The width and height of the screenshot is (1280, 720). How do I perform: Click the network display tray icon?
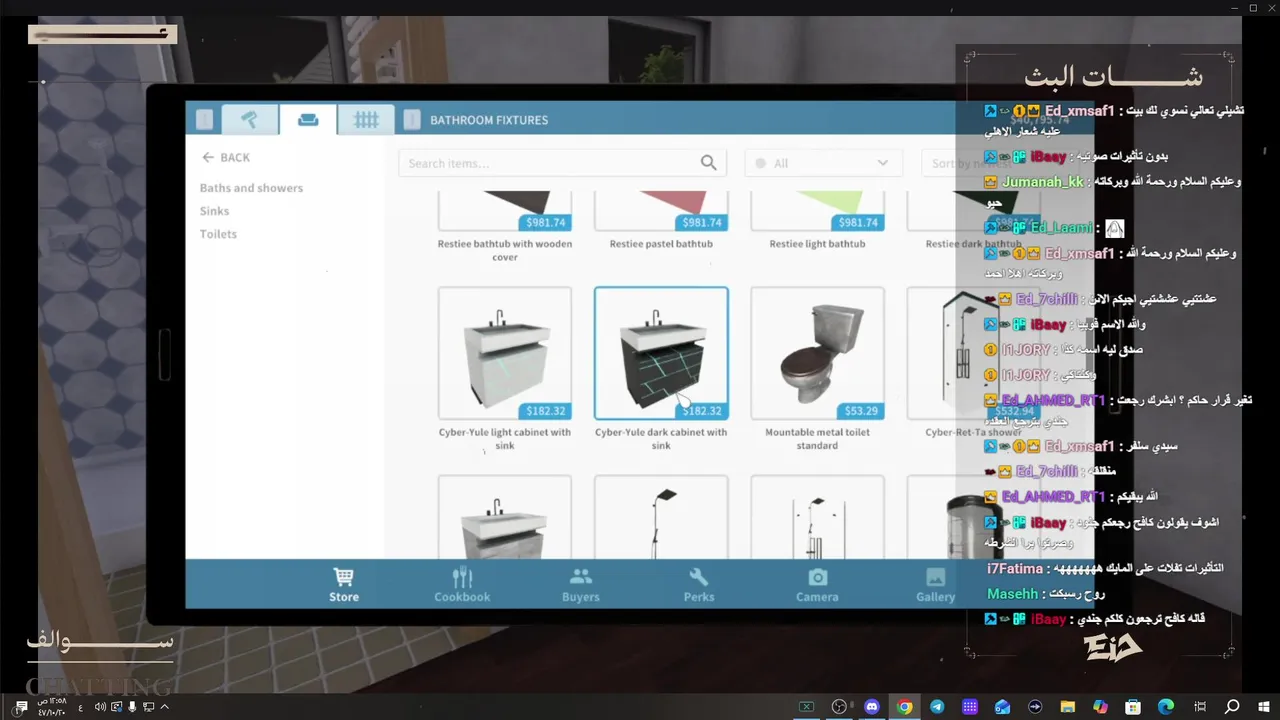(x=149, y=707)
